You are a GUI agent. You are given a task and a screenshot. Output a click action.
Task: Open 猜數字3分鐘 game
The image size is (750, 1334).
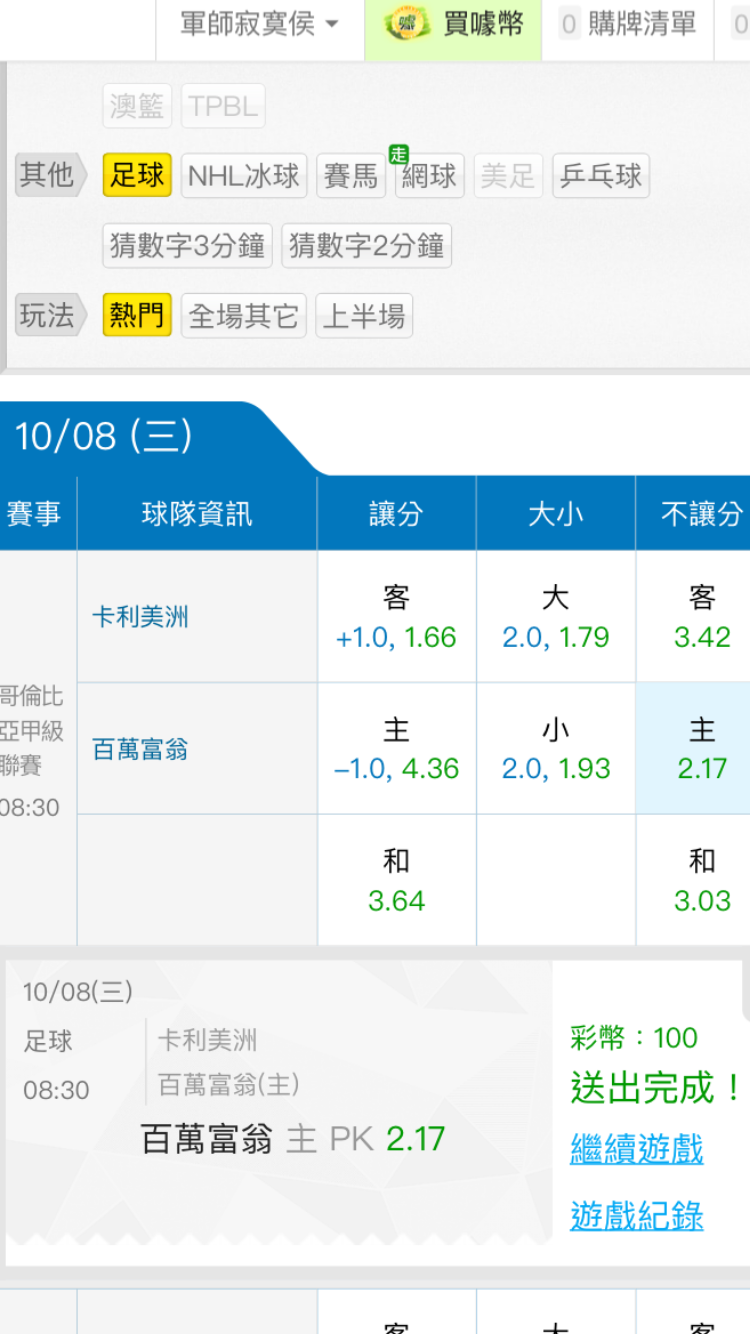pyautogui.click(x=187, y=246)
